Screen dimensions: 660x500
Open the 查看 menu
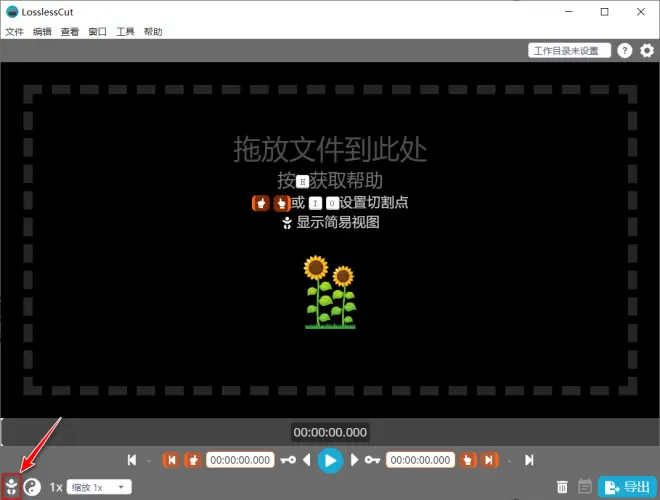pyautogui.click(x=70, y=32)
